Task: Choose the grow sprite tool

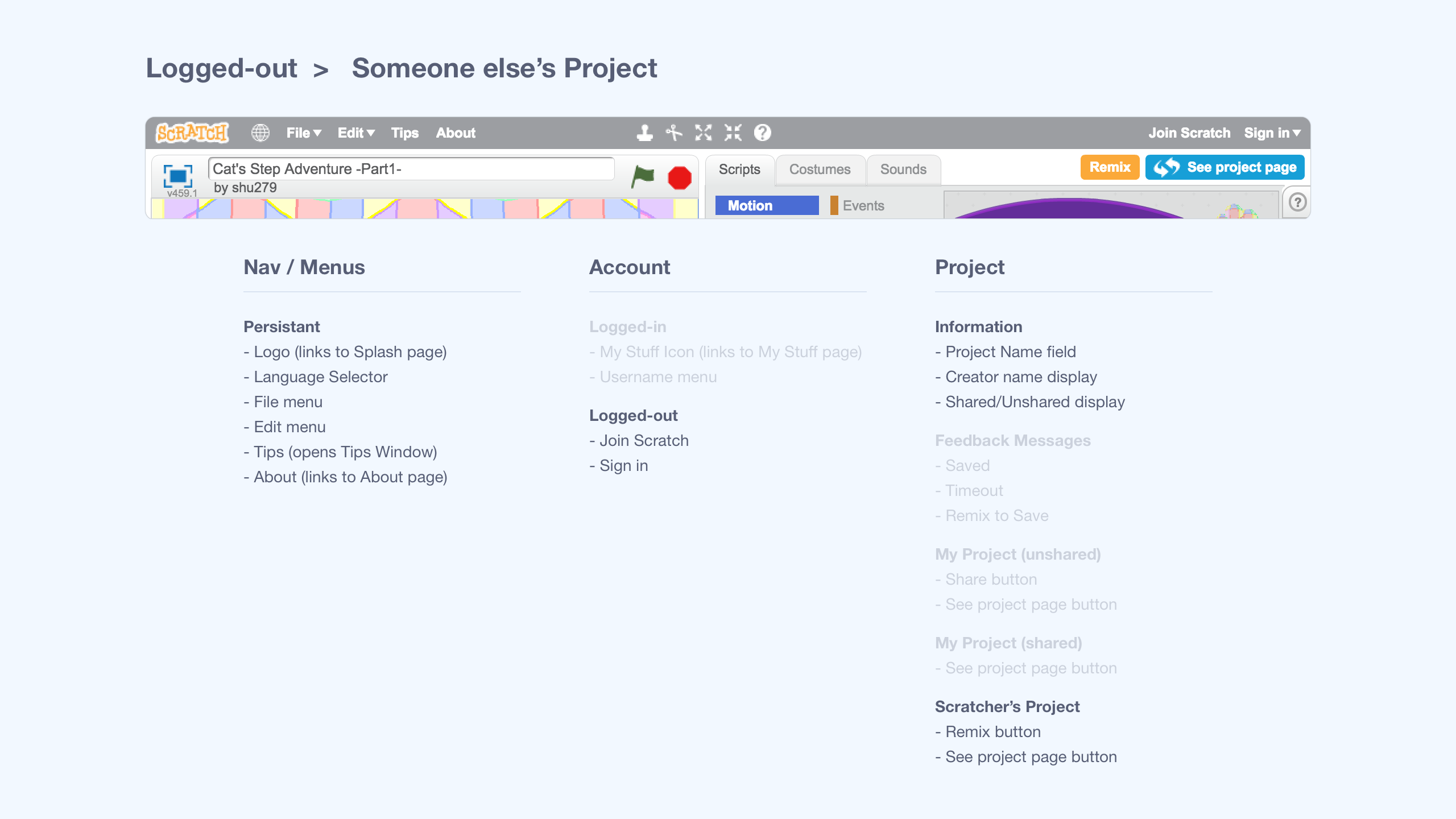Action: (704, 133)
